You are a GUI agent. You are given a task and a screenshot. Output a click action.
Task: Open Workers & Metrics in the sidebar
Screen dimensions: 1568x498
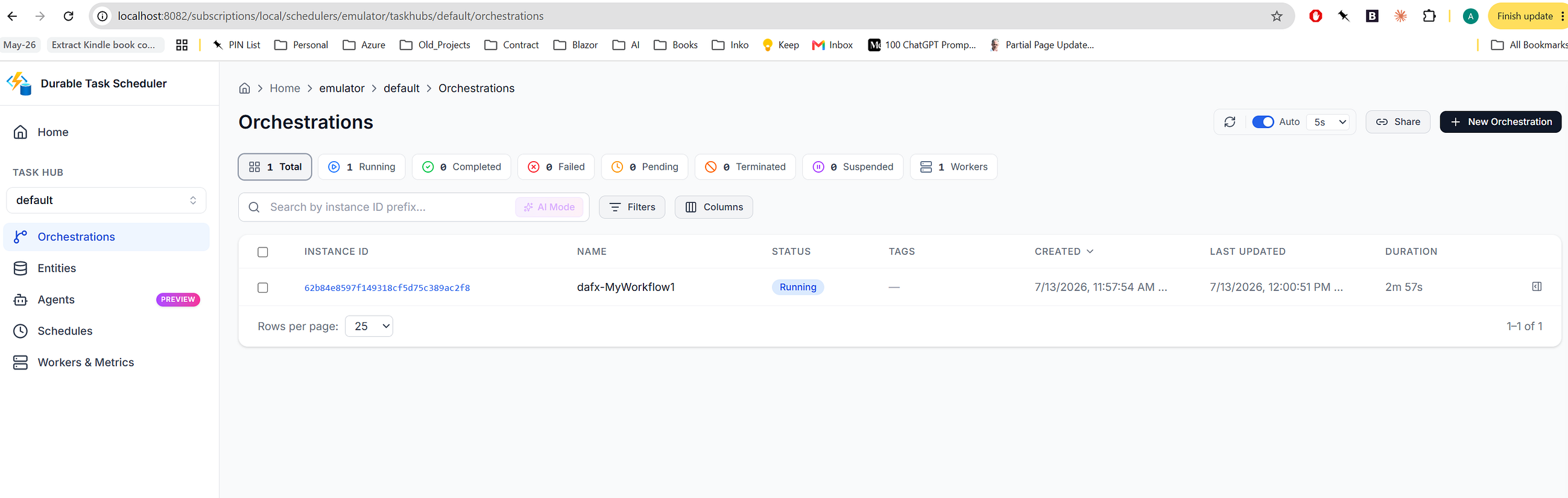pos(107,362)
